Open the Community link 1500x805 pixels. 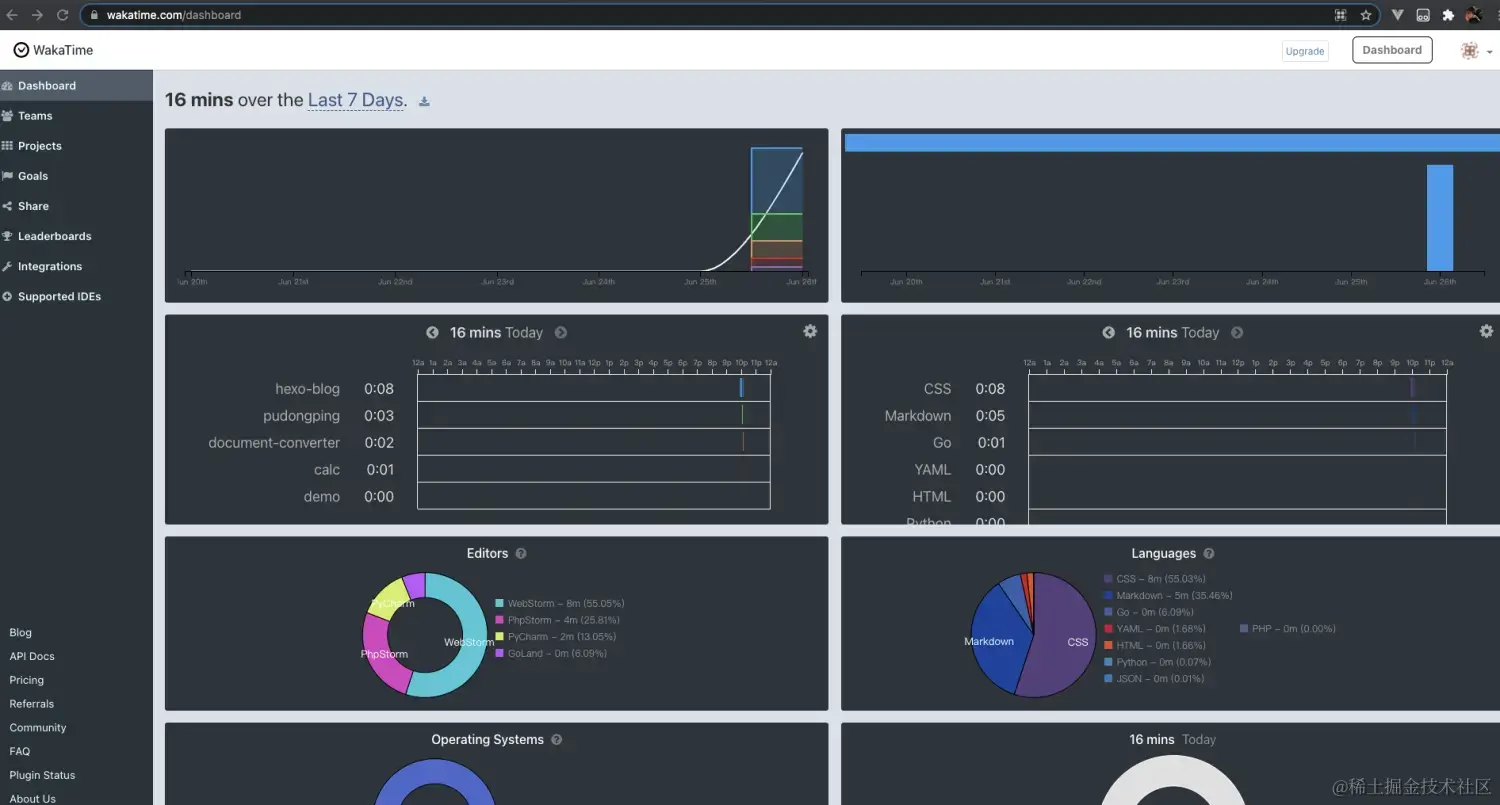(37, 728)
